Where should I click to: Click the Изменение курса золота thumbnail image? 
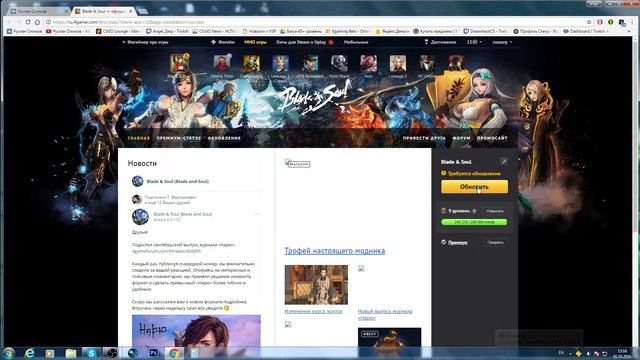coord(316,284)
